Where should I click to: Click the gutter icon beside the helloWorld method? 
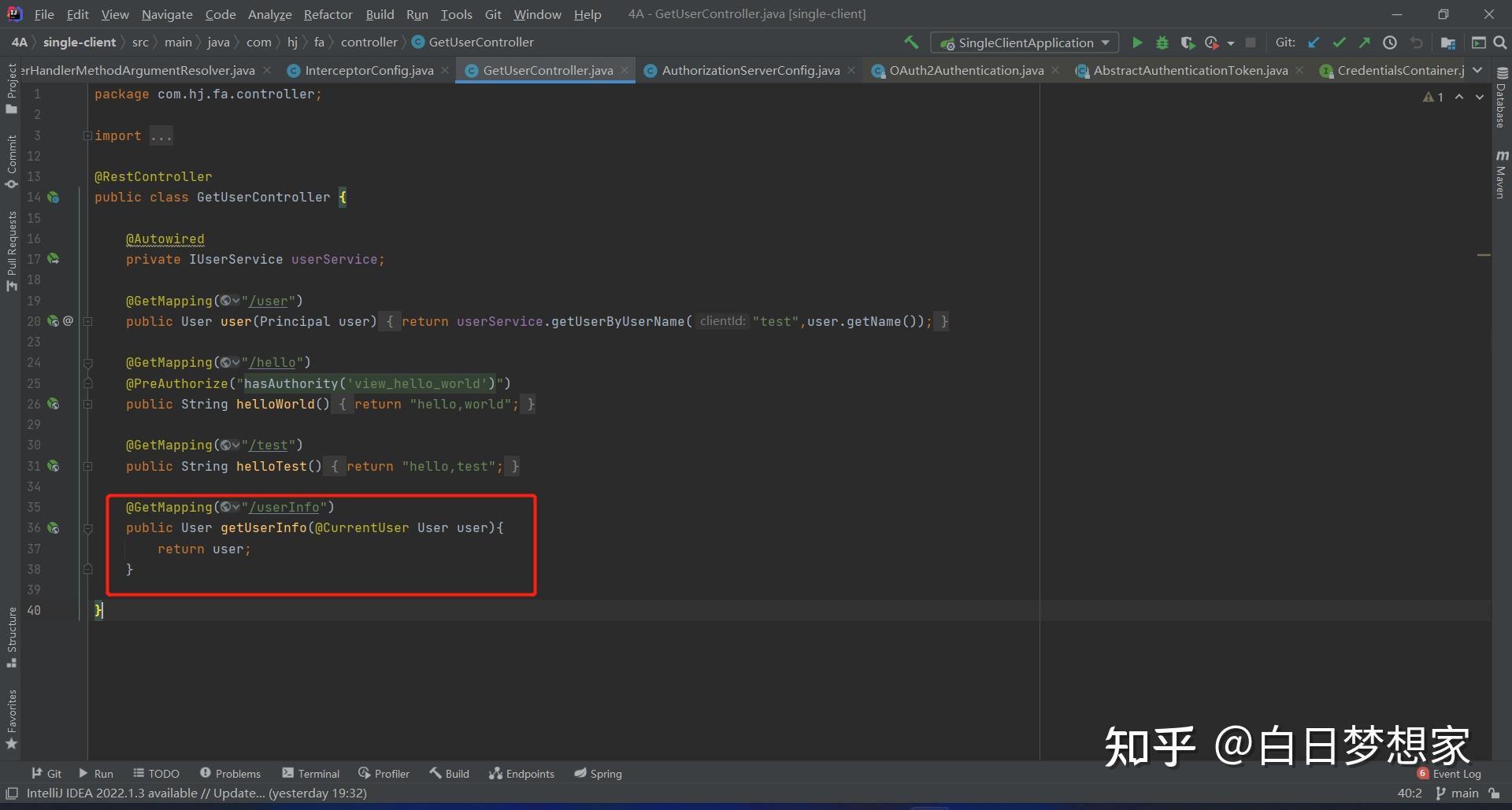[x=54, y=404]
